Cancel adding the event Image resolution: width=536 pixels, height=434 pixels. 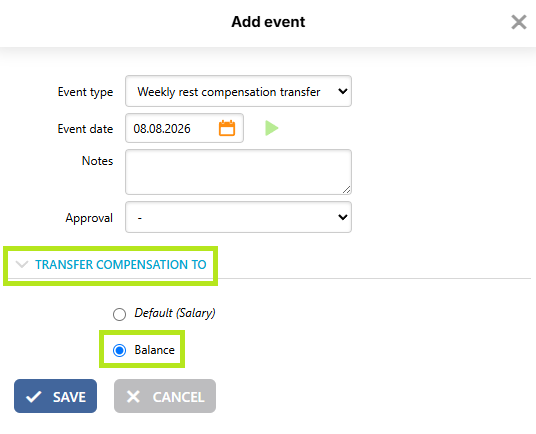point(165,396)
